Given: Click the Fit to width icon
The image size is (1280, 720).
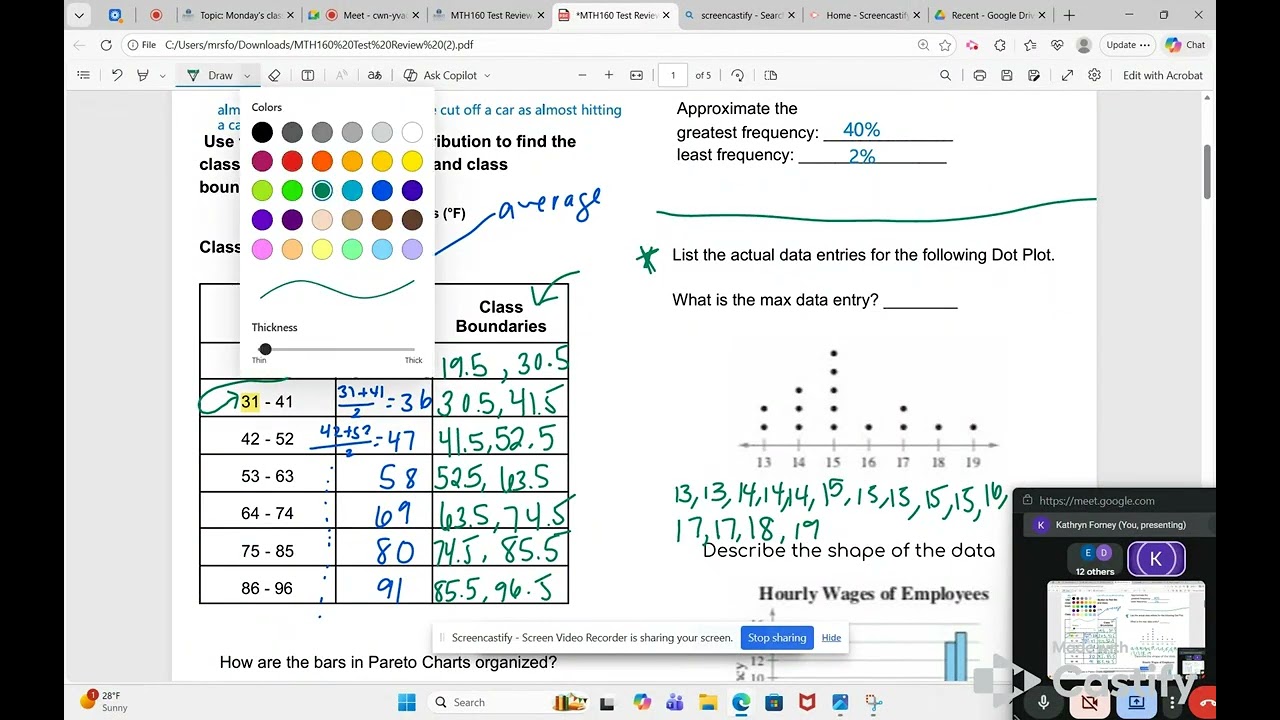Looking at the screenshot, I should point(636,75).
